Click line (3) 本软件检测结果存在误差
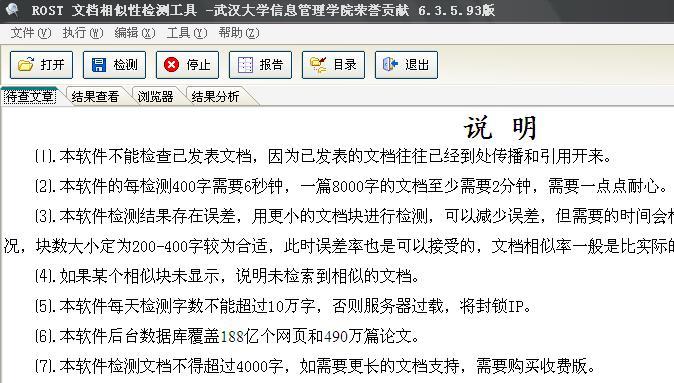Screen dimensions: 674x383 pyautogui.click(x=354, y=216)
